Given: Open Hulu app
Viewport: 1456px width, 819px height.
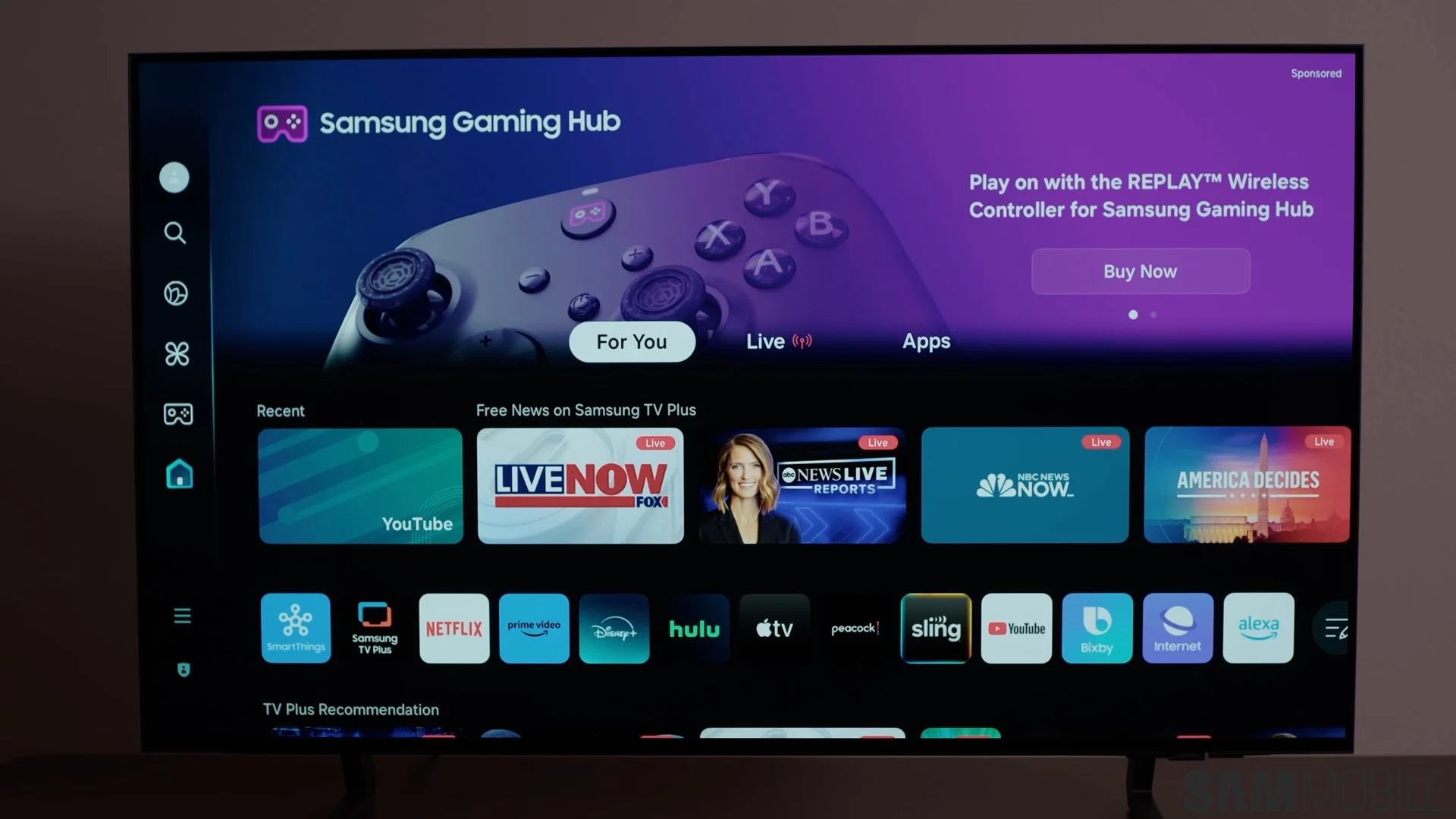Looking at the screenshot, I should (694, 627).
